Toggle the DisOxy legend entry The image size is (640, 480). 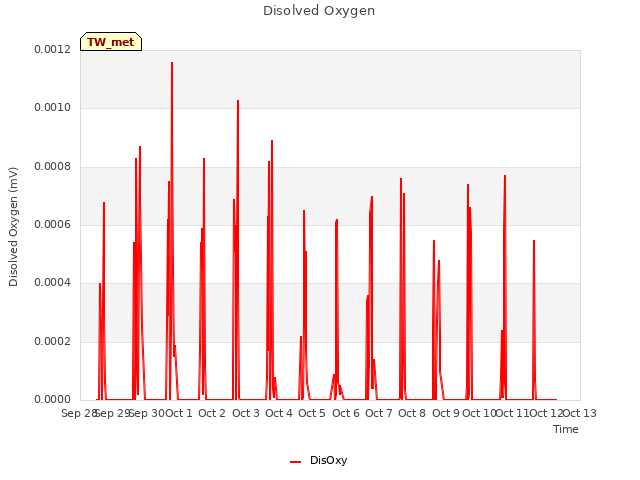coord(318,460)
